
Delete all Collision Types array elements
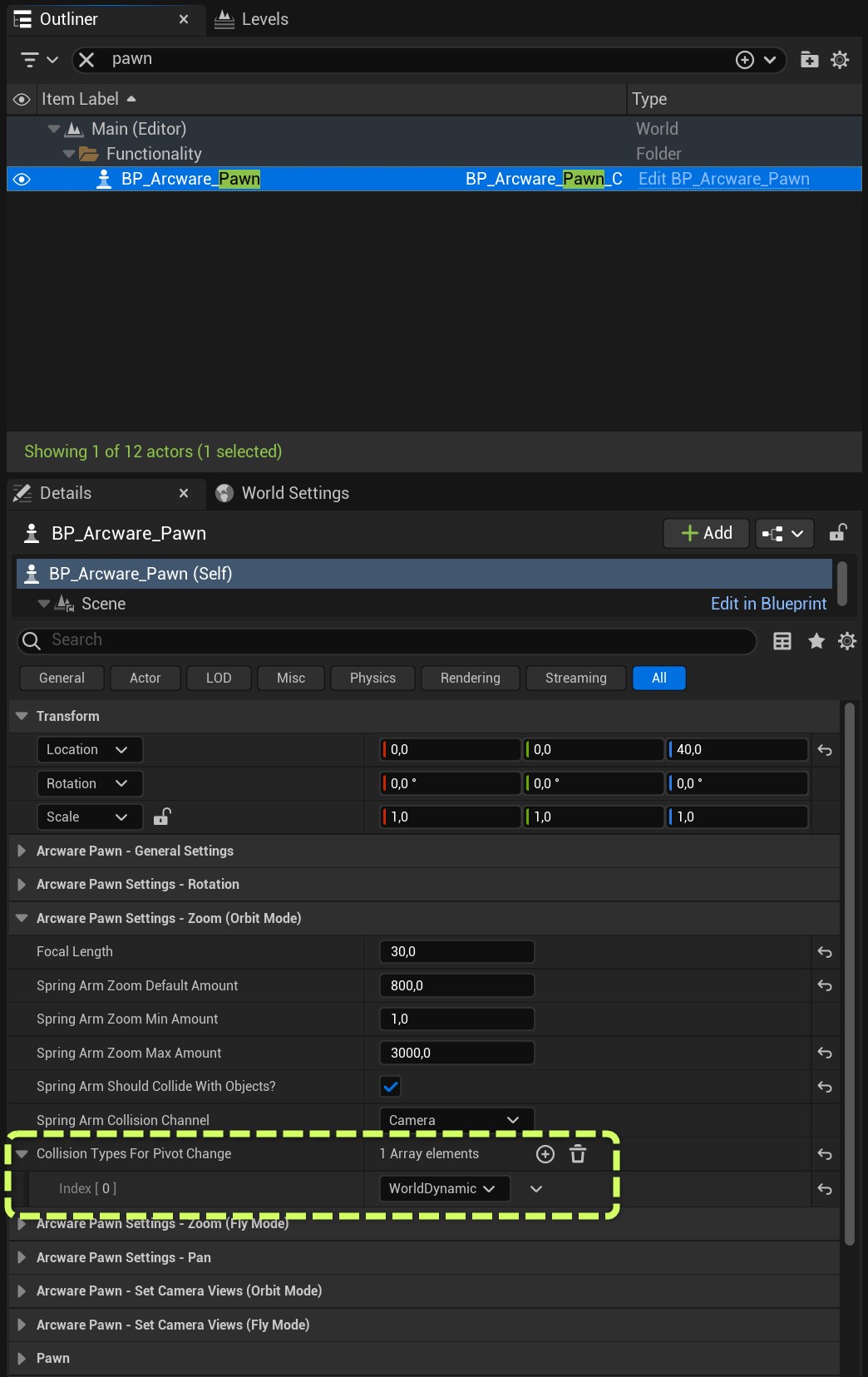(x=578, y=1153)
